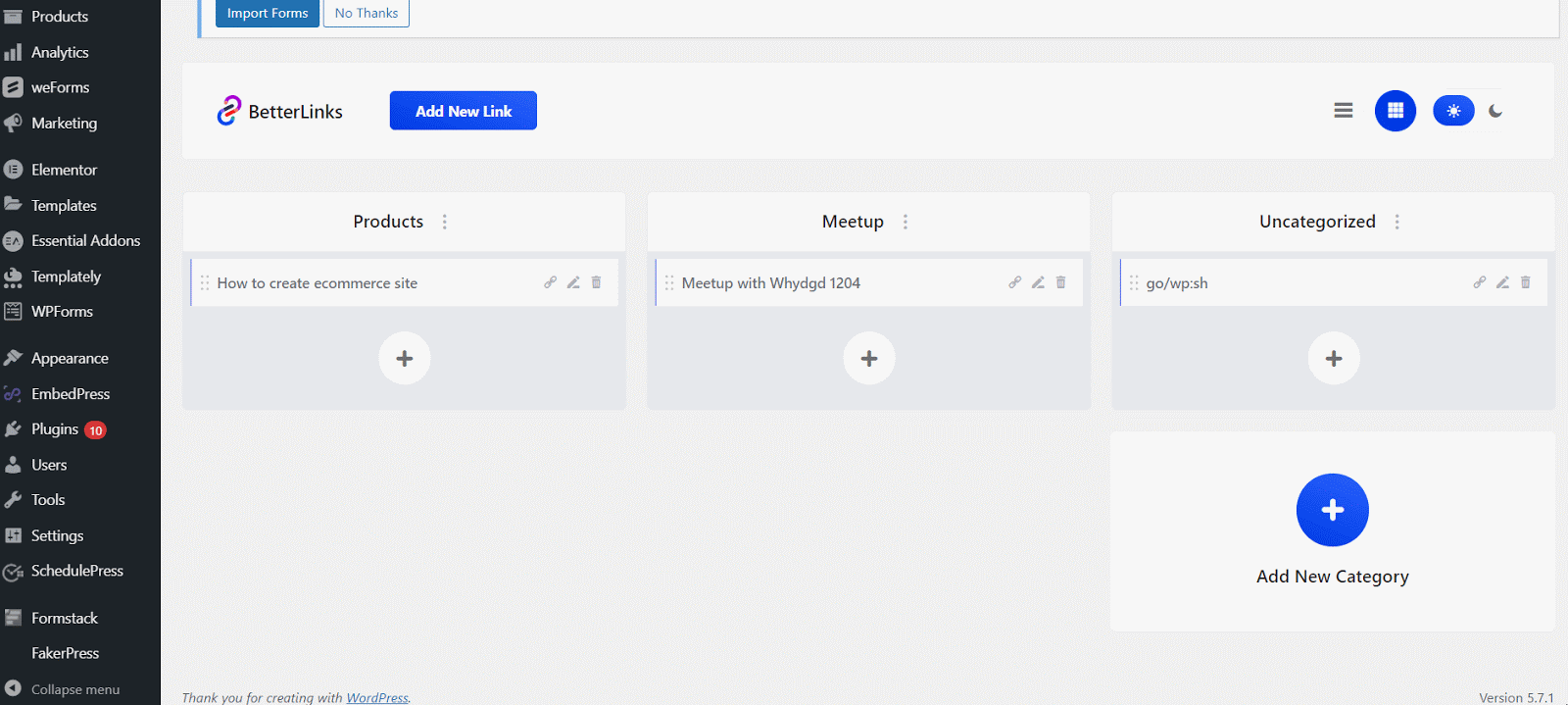Click the BetterLinks logo

pyautogui.click(x=279, y=111)
